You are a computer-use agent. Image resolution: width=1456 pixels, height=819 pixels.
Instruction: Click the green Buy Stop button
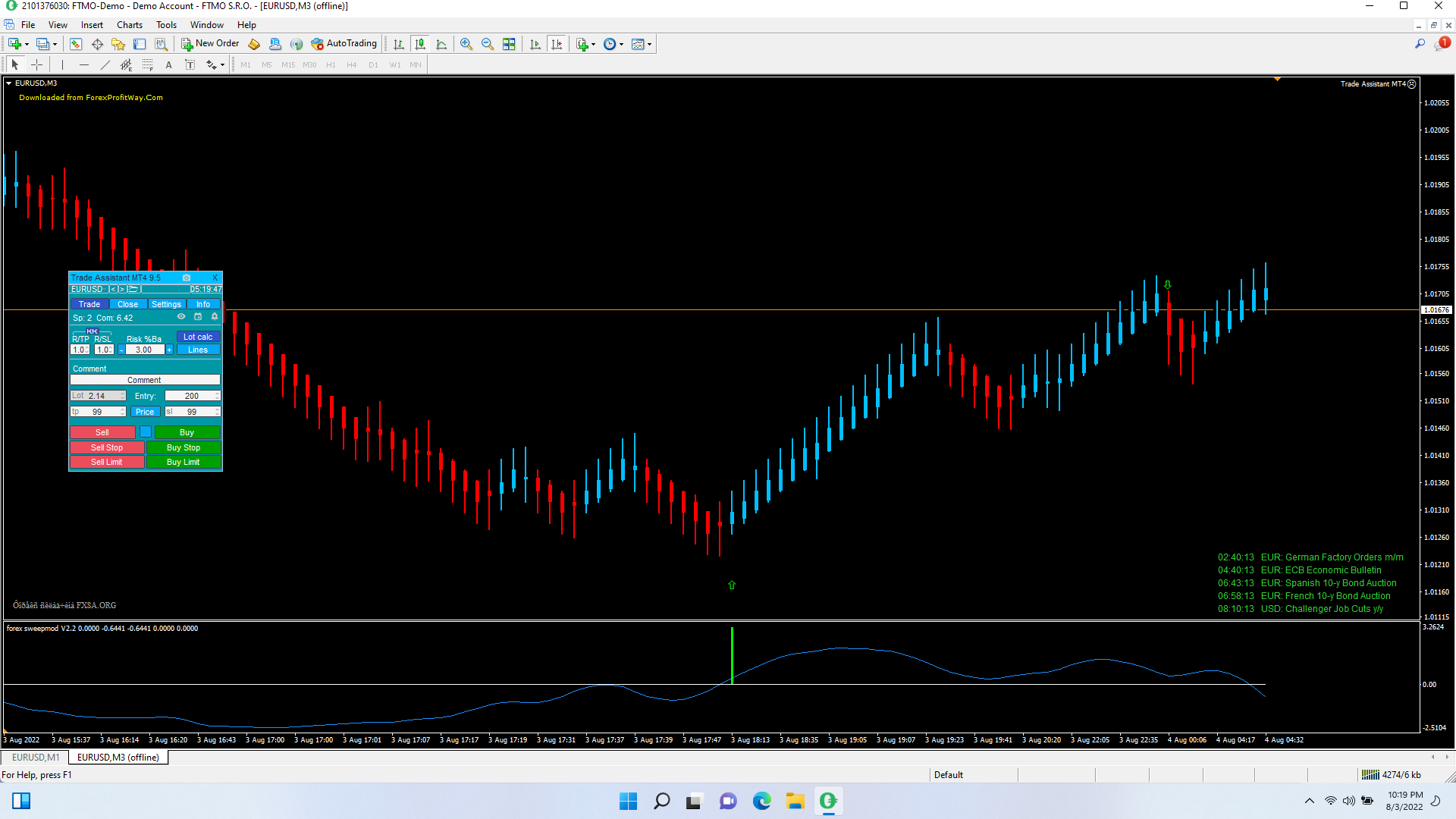184,447
